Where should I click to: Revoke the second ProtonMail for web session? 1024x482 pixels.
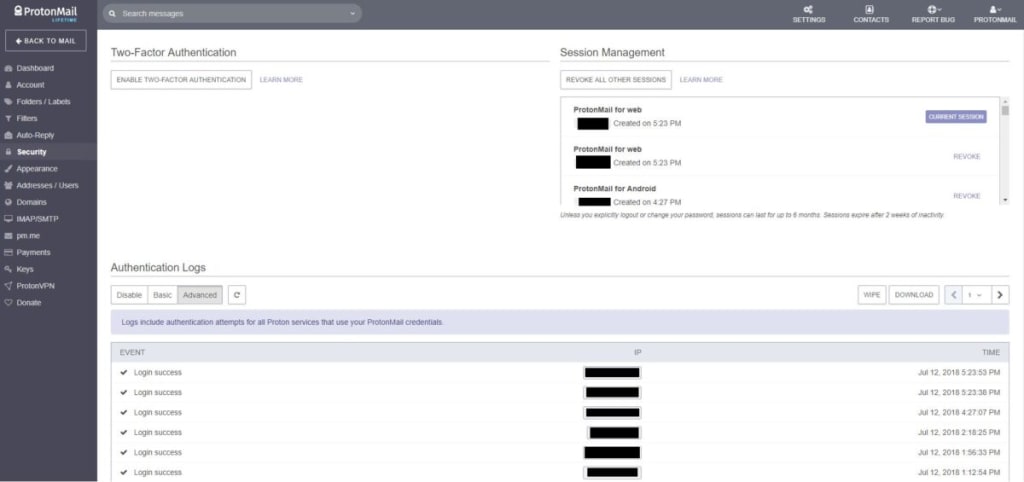point(967,157)
